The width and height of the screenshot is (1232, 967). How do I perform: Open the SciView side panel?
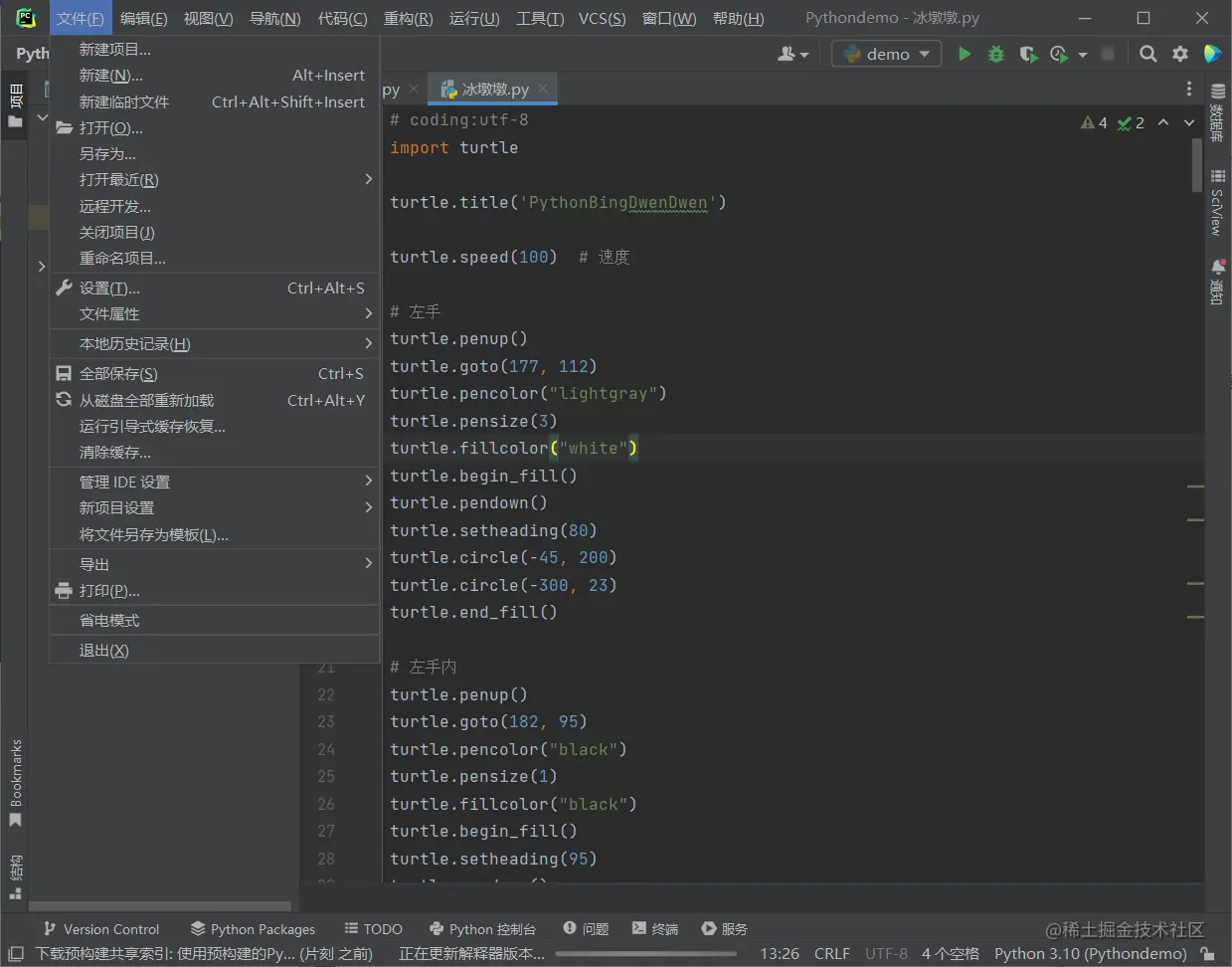coord(1217,202)
